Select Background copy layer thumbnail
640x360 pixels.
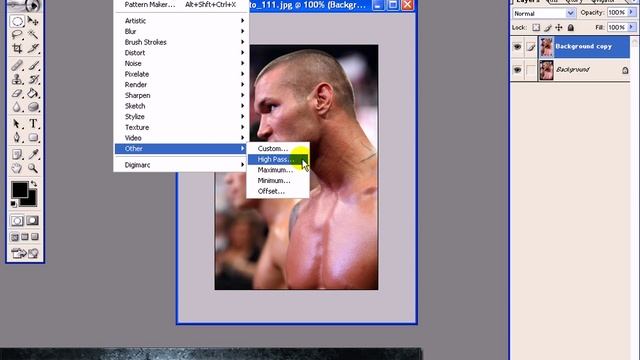point(547,47)
